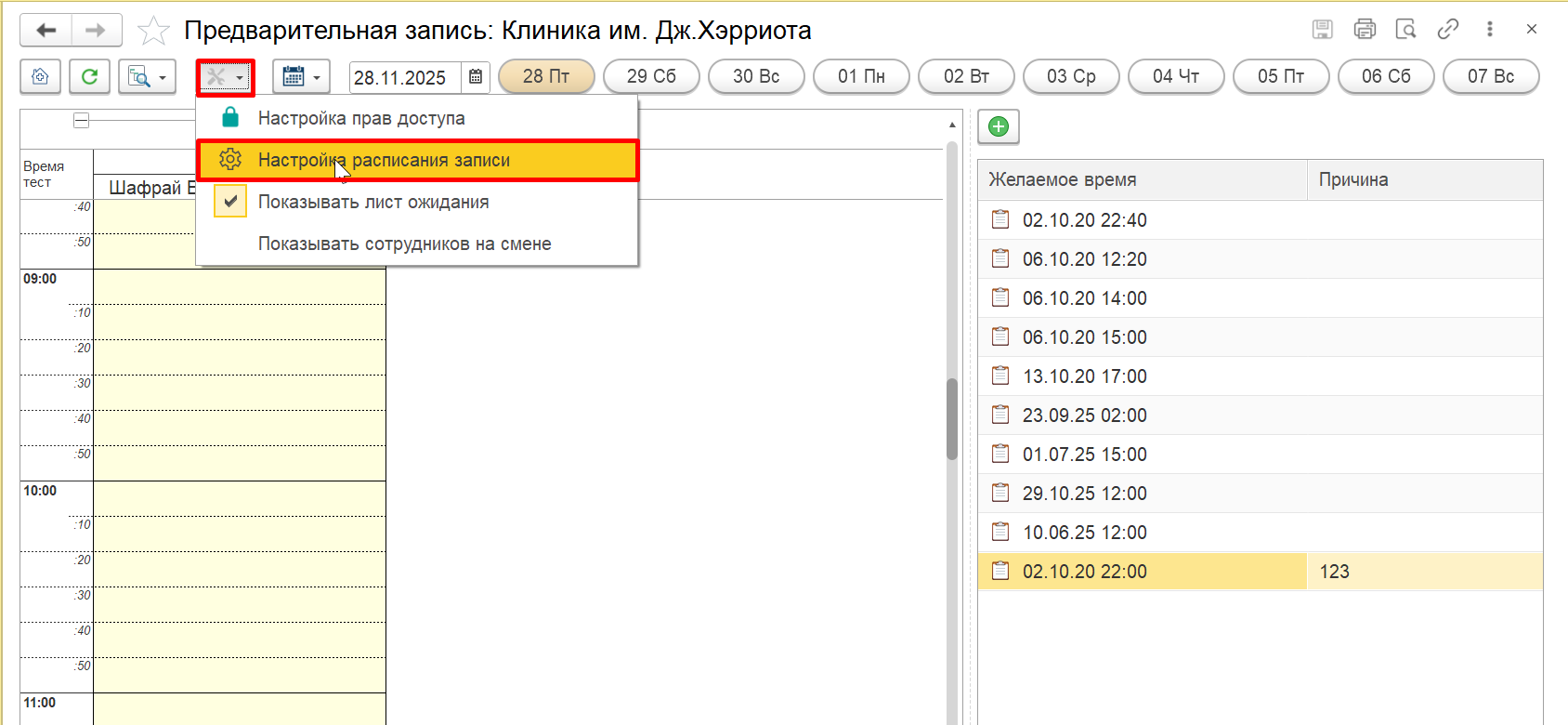Switch to the 29 Сб day button

click(651, 76)
